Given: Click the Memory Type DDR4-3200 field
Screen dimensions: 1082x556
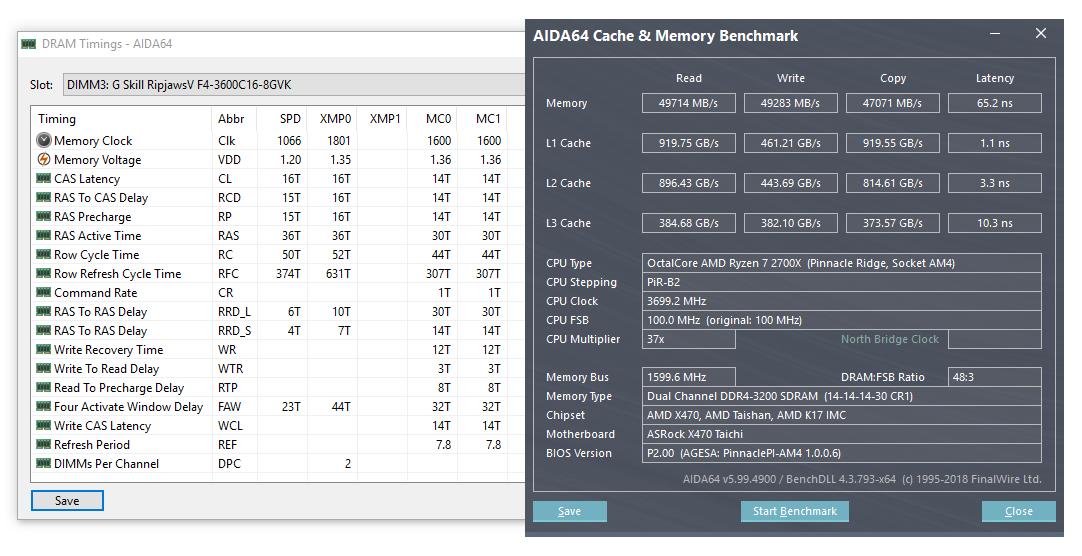Looking at the screenshot, I should pos(842,396).
